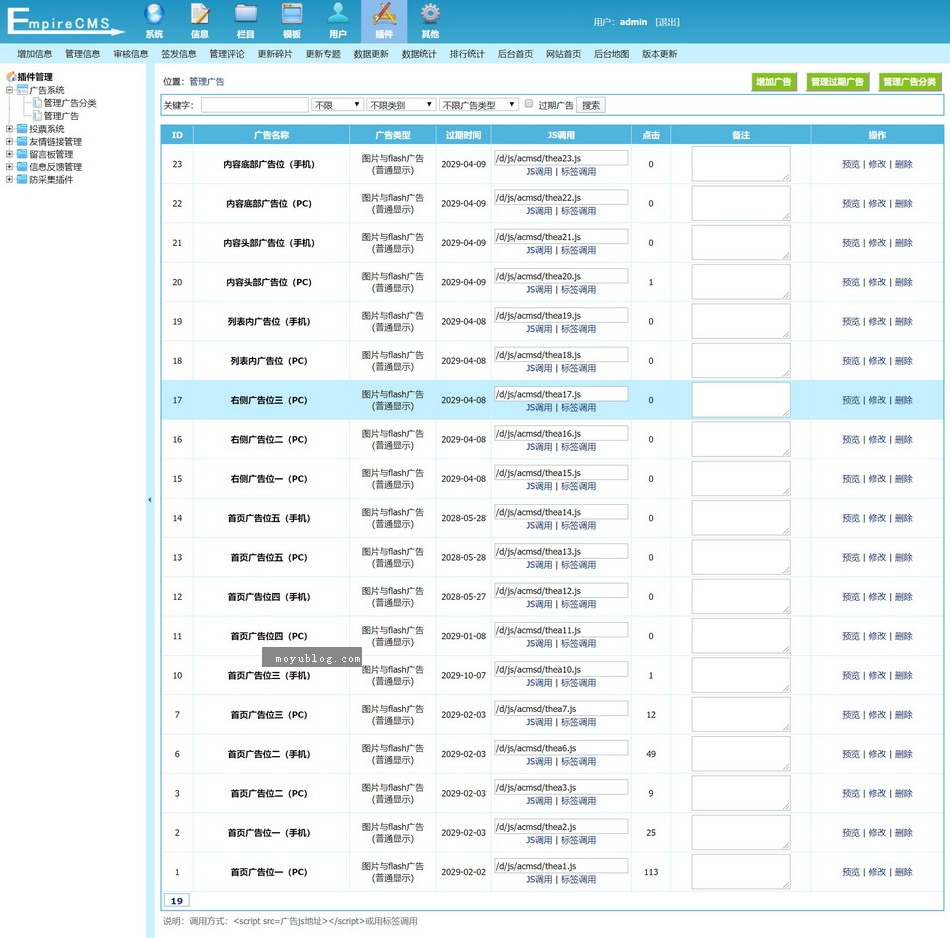Expand the 留言板管理 tree node
The height and width of the screenshot is (938, 950).
point(9,154)
